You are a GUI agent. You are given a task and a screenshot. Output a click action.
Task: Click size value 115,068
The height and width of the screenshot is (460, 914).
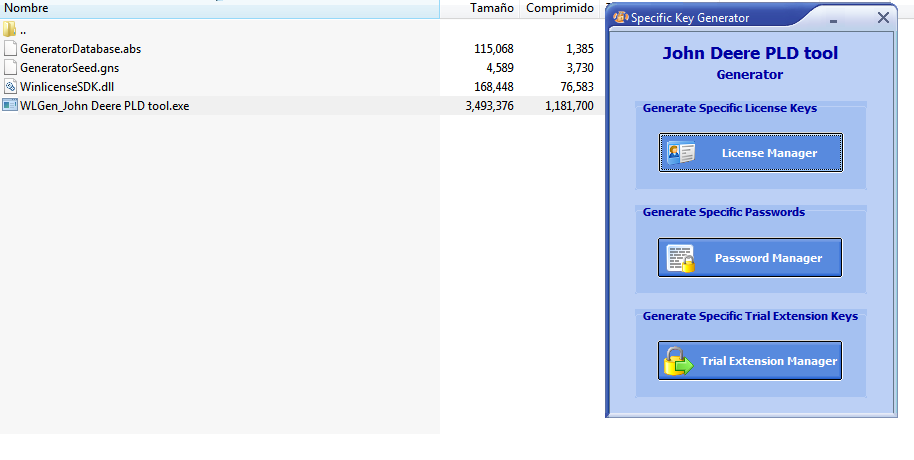coord(494,49)
